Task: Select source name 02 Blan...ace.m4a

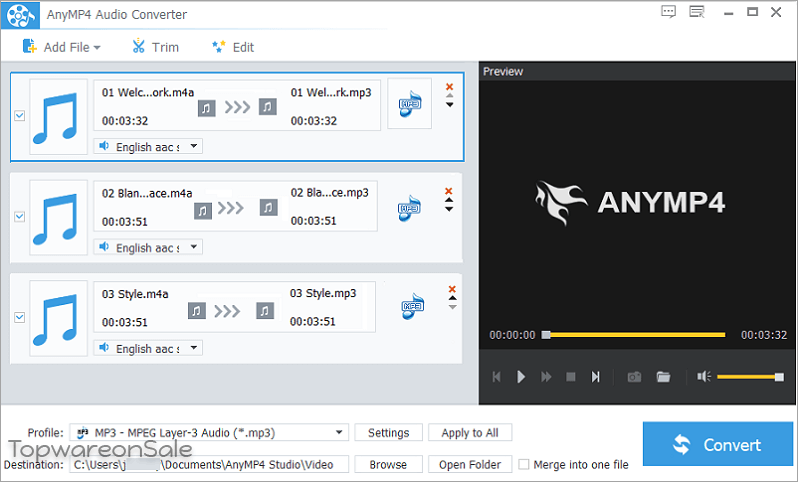Action: tap(147, 193)
